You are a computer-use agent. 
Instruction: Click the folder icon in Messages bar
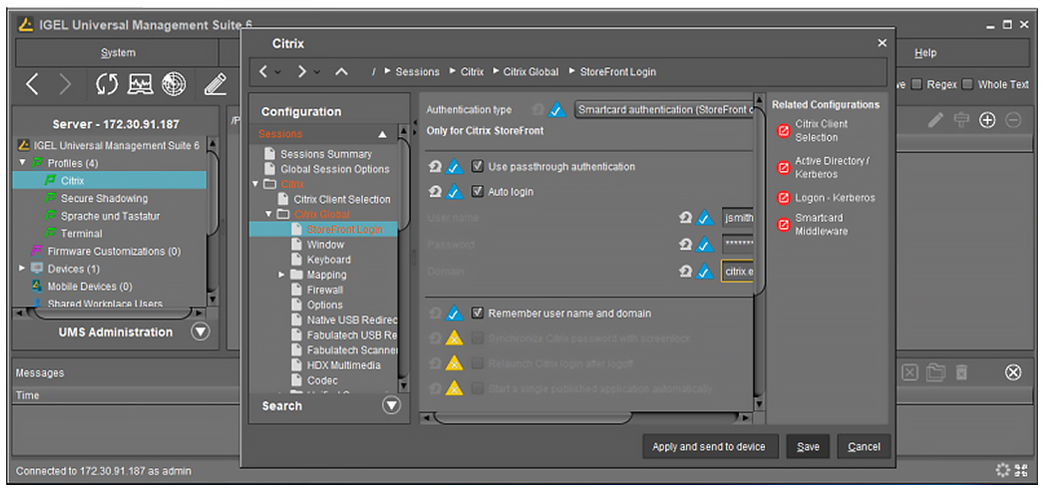click(935, 372)
